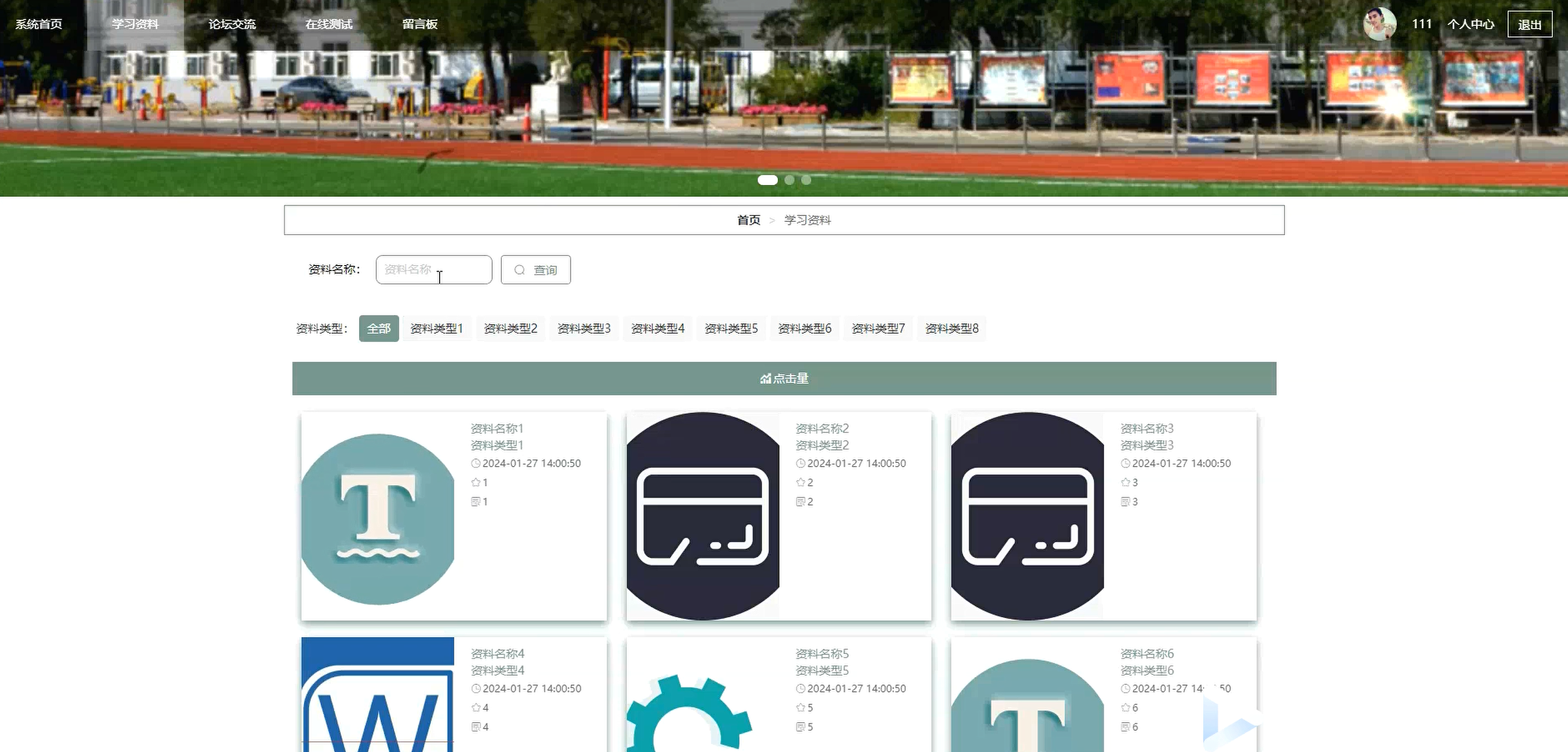Open the 在线测试 nav item
The height and width of the screenshot is (752, 1568).
point(328,25)
